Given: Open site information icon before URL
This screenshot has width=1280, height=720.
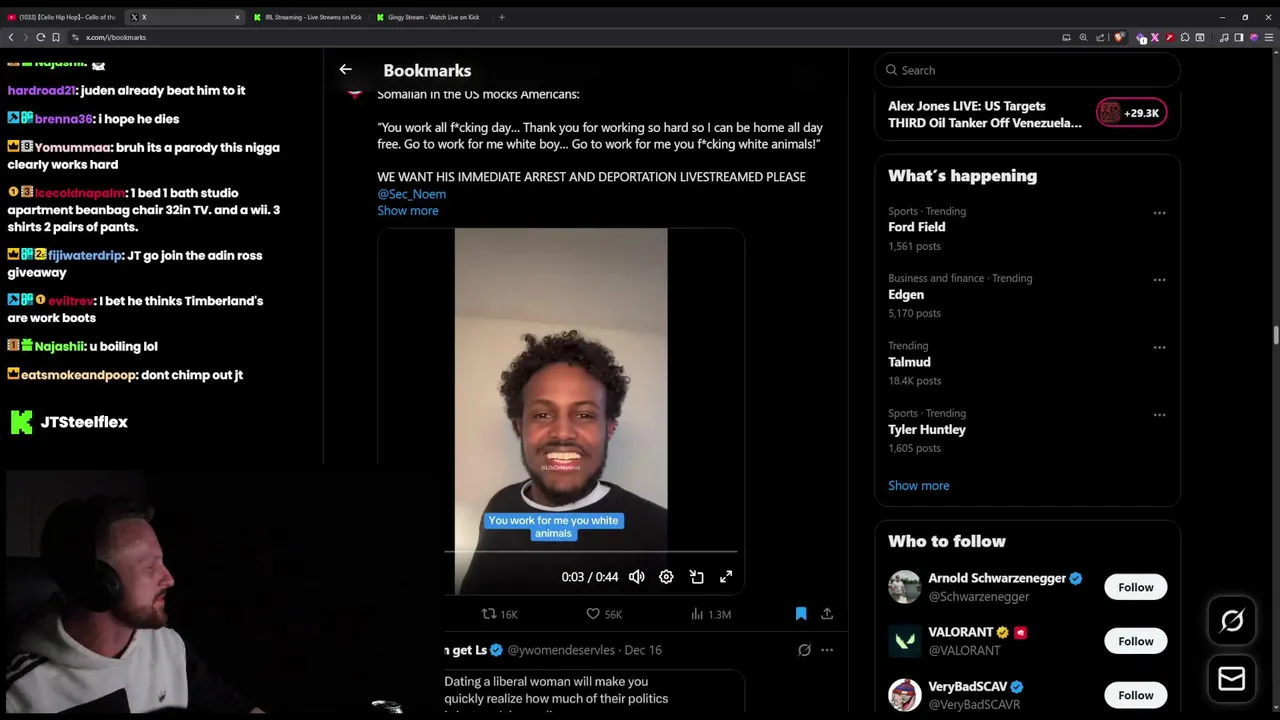Looking at the screenshot, I should (x=75, y=37).
